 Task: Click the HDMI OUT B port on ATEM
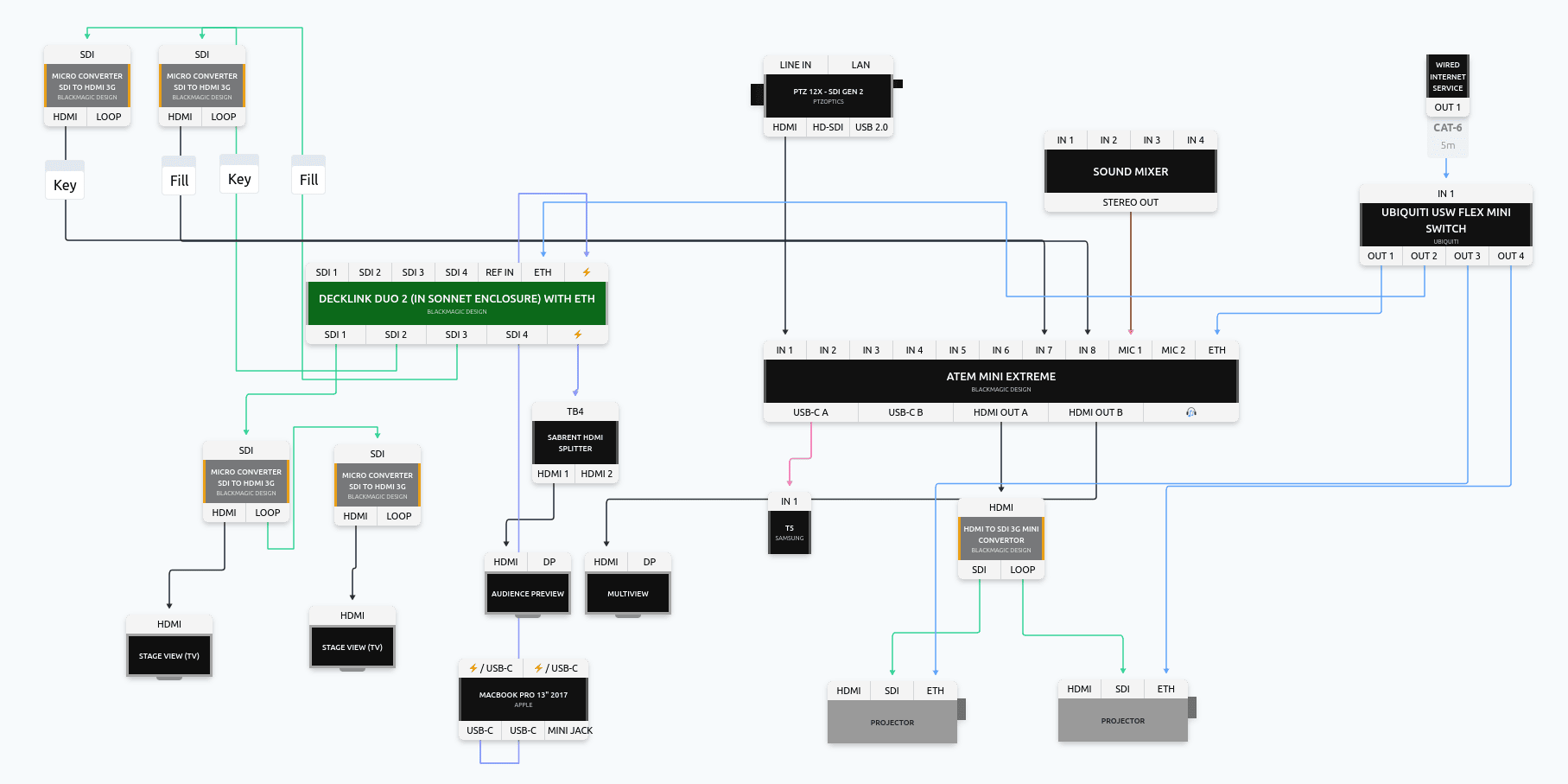point(1096,412)
